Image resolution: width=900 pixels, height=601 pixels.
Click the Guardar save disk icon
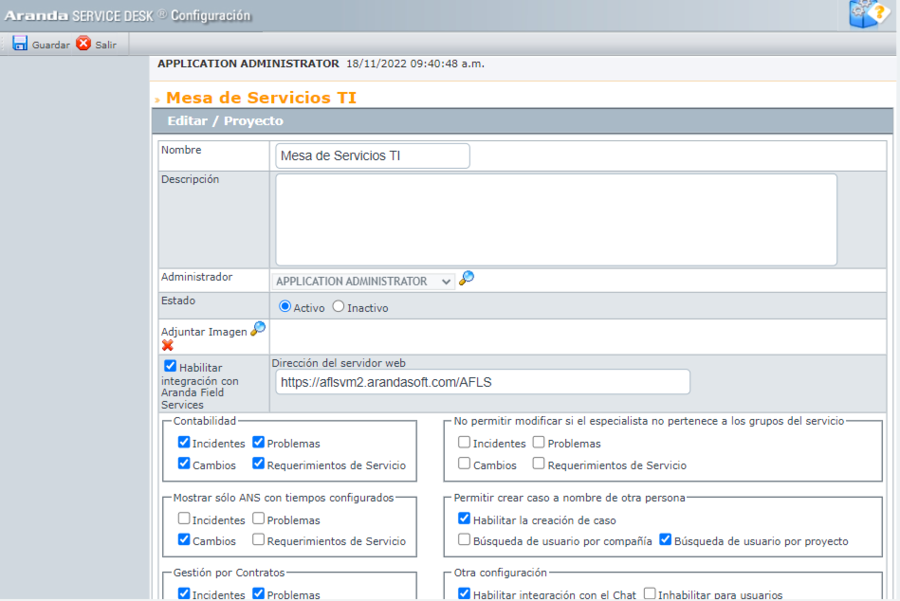(20, 44)
